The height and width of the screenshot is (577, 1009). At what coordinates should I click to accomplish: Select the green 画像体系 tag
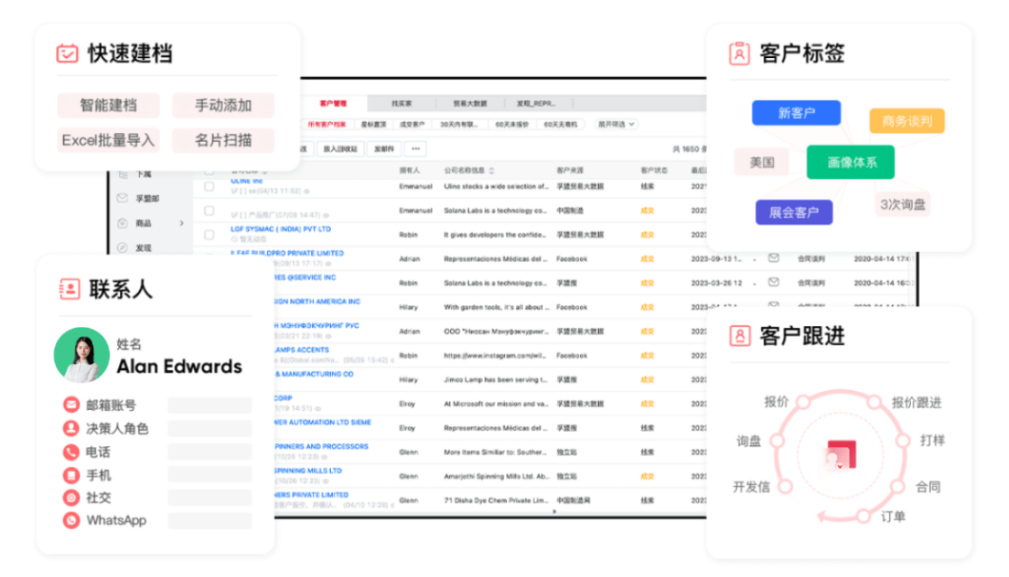[x=851, y=162]
